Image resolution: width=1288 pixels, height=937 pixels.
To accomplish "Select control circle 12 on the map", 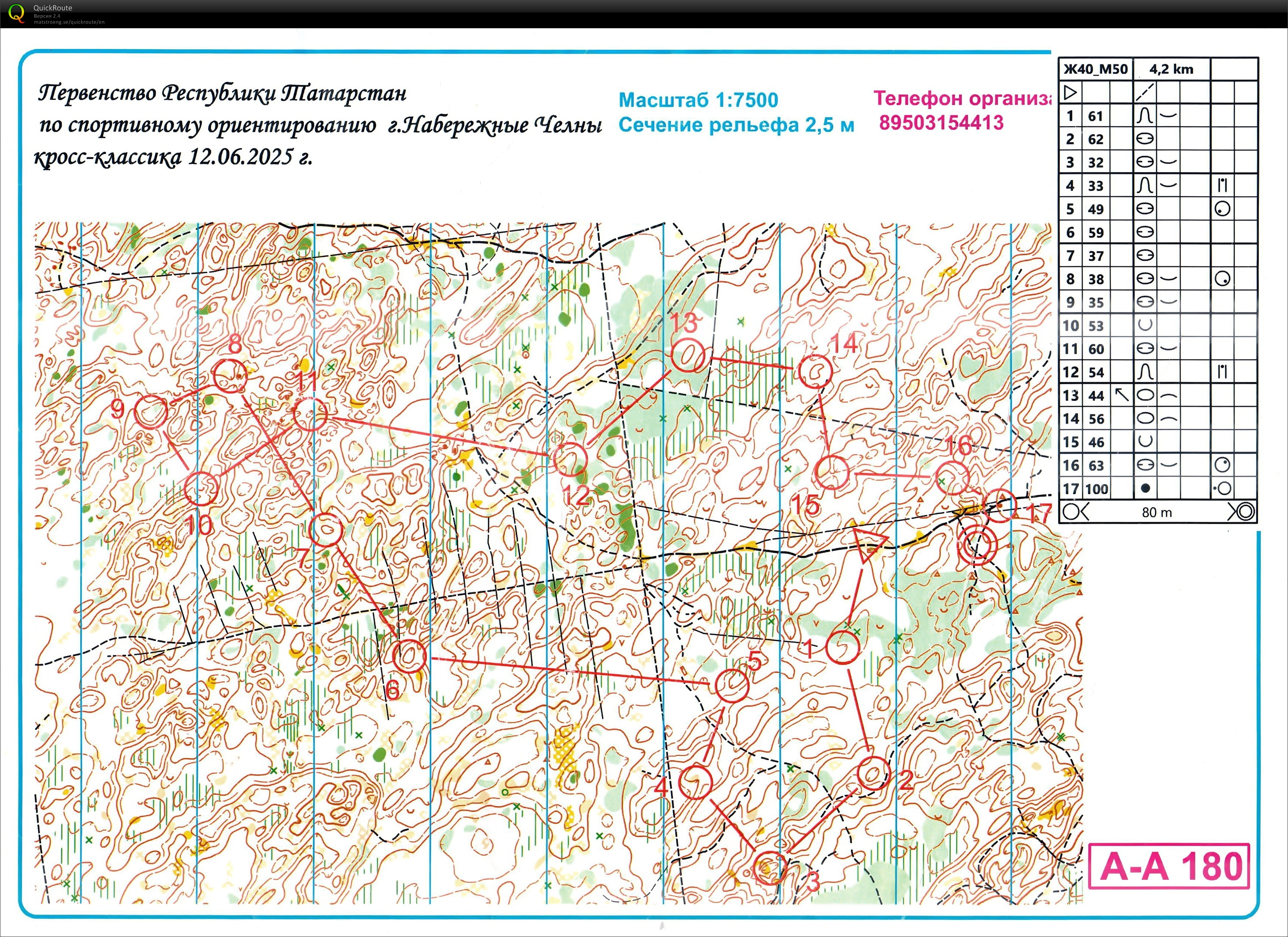I will click(x=570, y=459).
